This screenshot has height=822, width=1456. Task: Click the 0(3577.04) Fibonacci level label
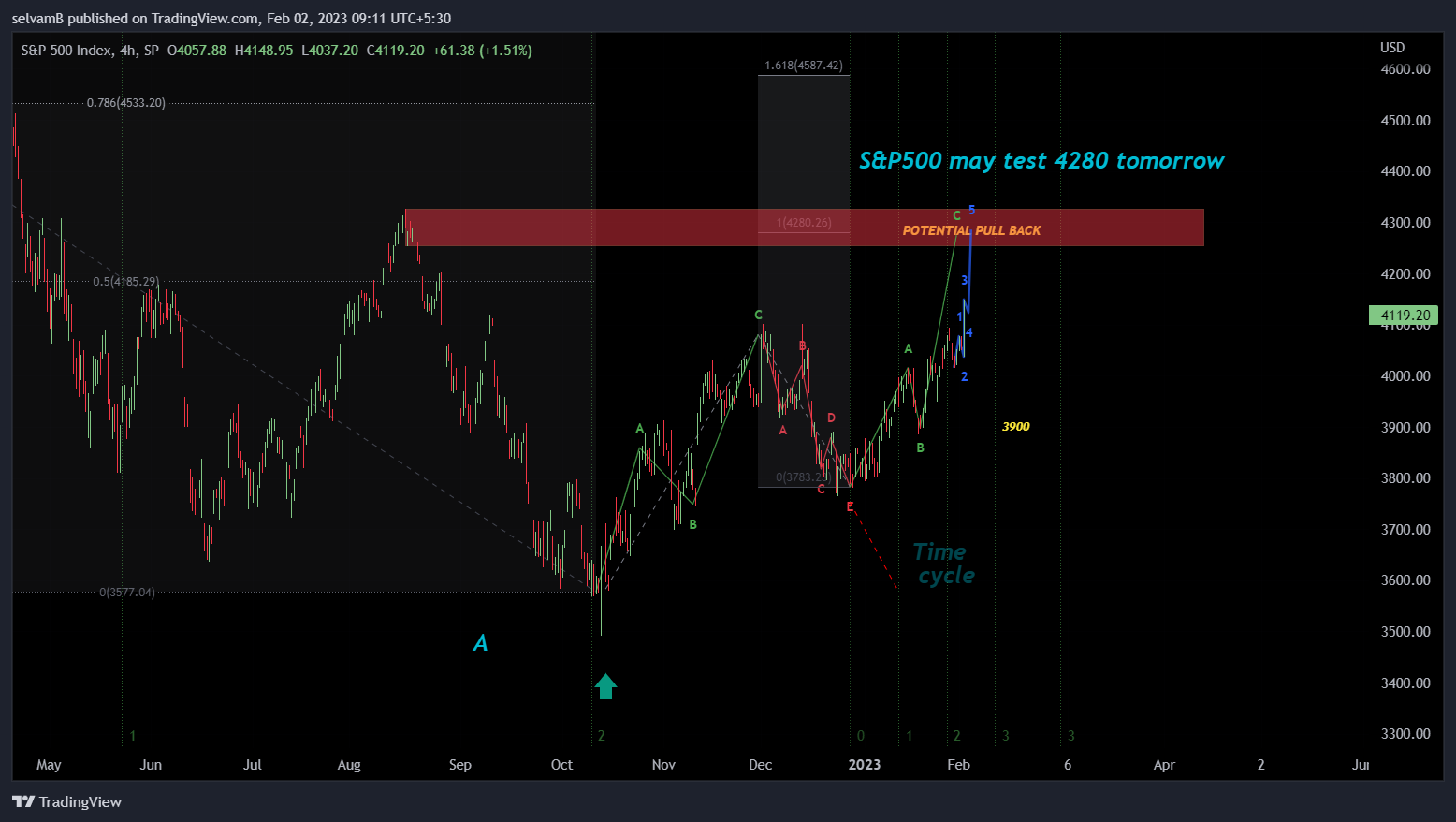click(x=127, y=593)
